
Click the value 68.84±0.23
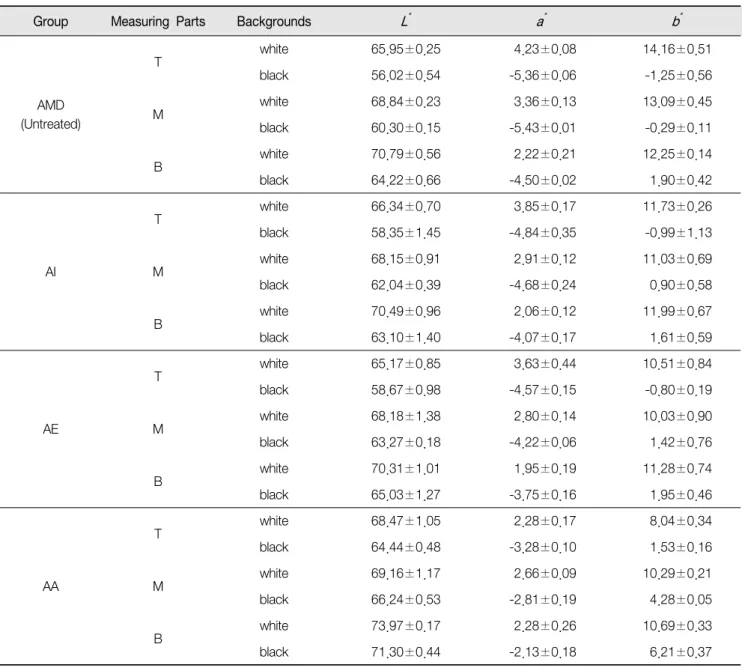pos(406,102)
